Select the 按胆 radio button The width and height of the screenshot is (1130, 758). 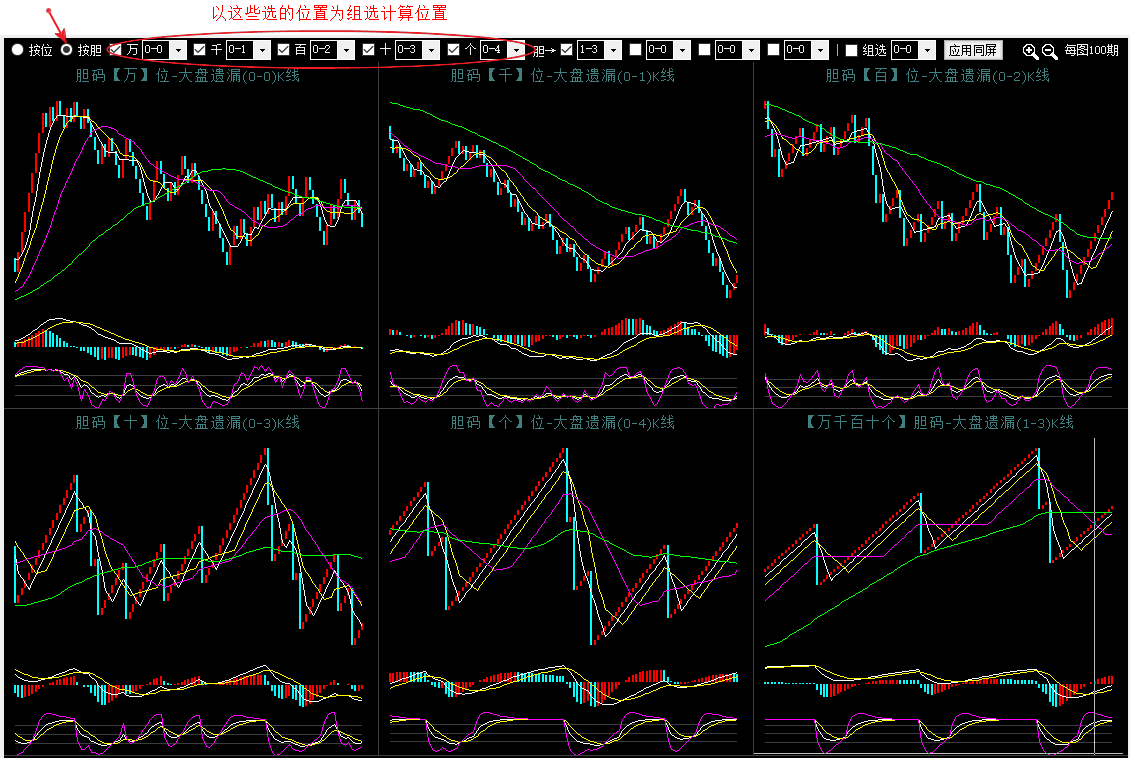point(67,50)
